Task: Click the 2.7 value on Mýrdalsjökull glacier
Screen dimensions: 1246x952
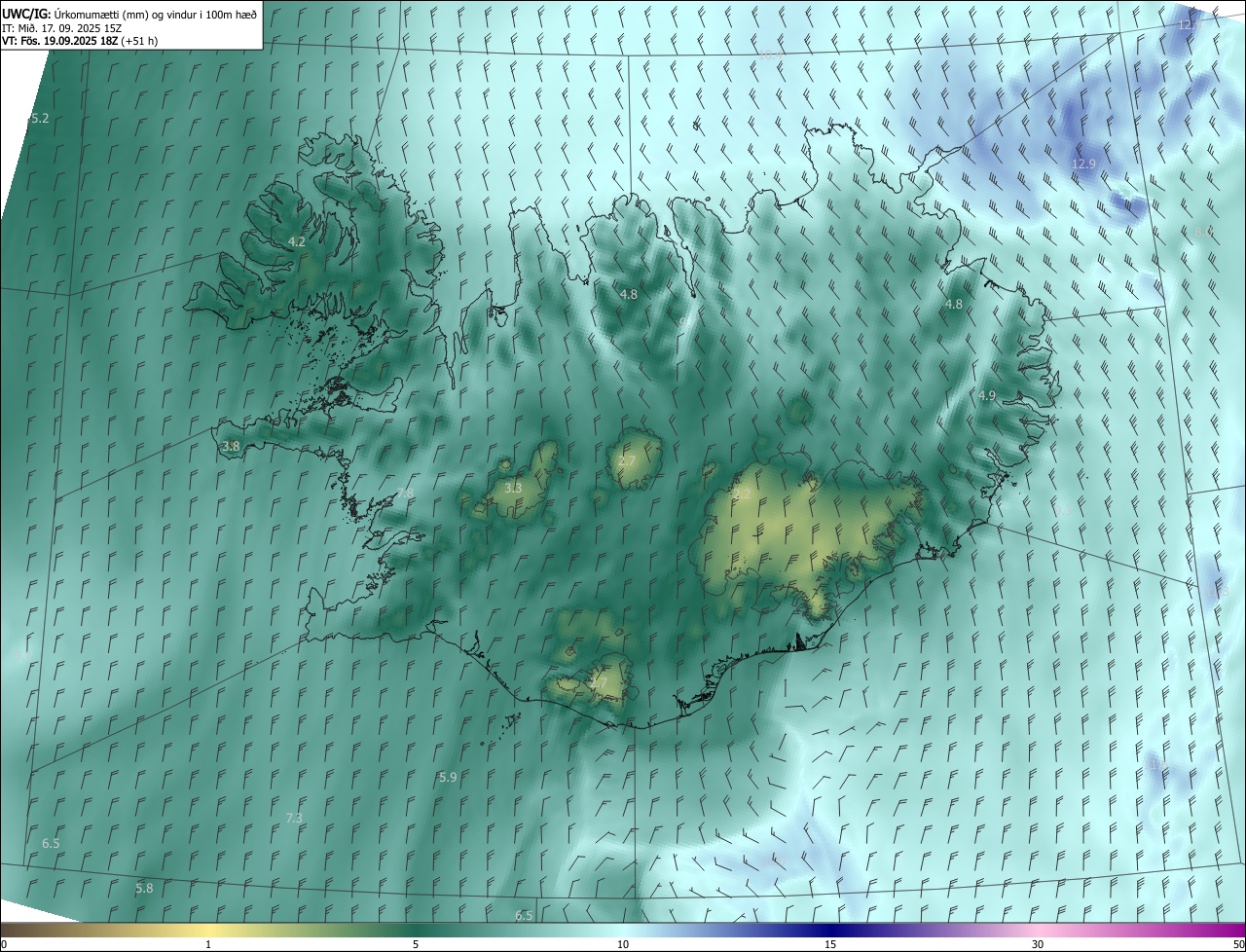Action: click(599, 682)
